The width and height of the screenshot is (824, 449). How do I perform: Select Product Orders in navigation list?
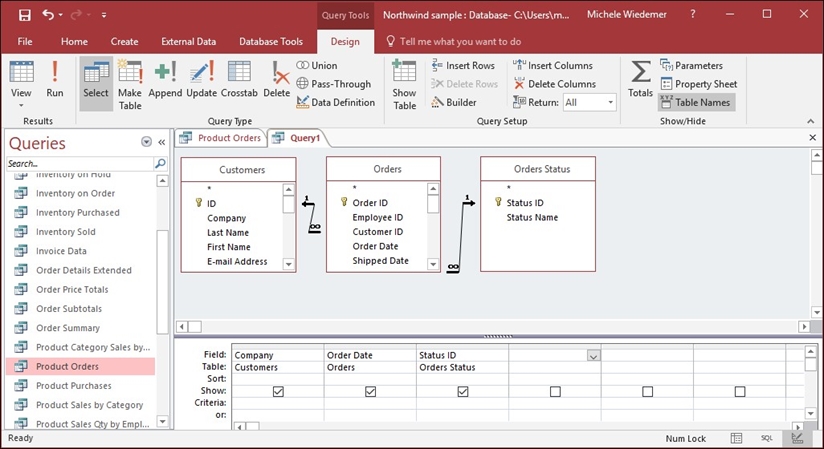tap(81, 366)
